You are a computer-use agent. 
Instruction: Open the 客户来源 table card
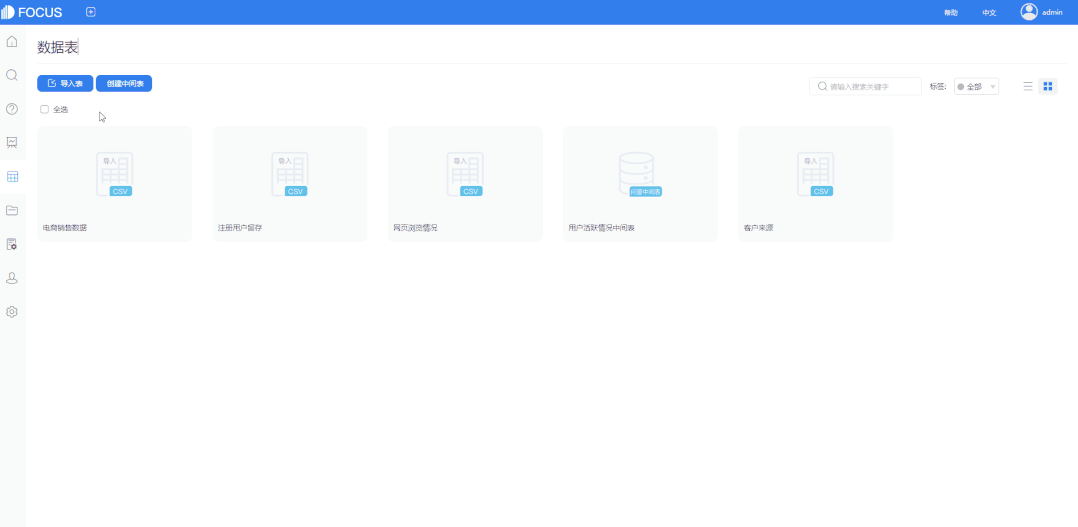(x=816, y=184)
